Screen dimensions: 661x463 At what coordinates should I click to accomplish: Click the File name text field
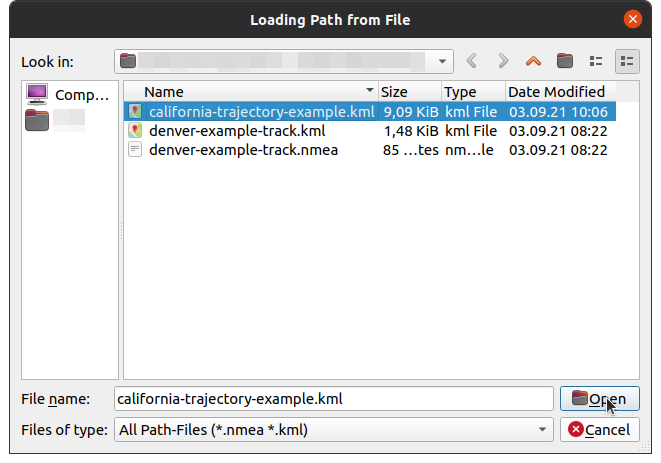(333, 399)
